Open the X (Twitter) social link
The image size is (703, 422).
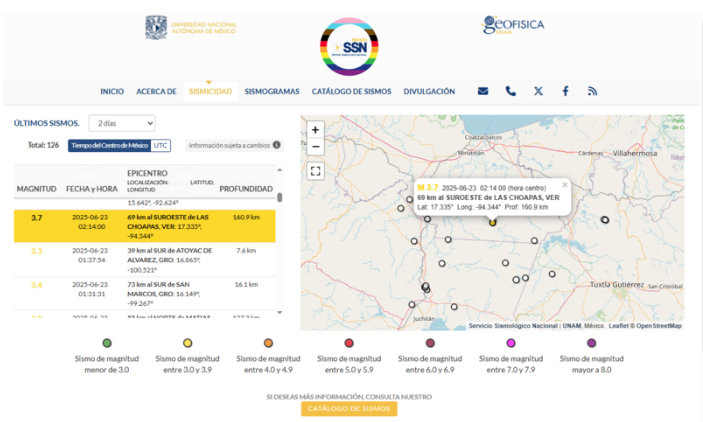(538, 91)
